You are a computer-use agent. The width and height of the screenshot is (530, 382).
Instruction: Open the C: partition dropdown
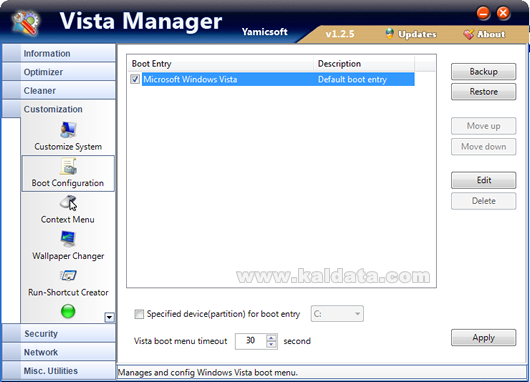click(x=337, y=314)
